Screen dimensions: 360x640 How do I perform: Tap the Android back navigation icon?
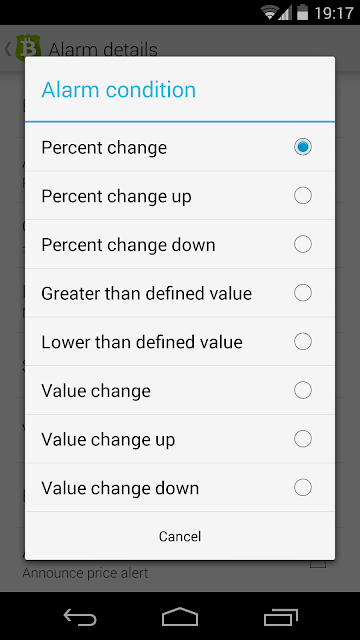[x=80, y=616]
